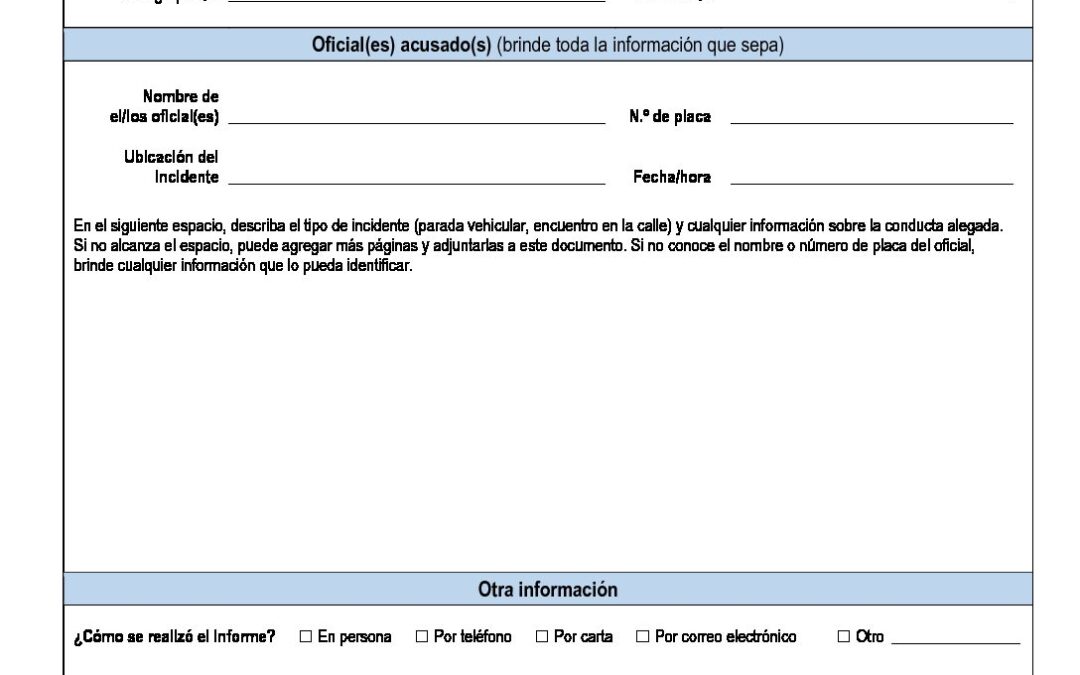Tick the 'Por teléfono' checkbox

(x=422, y=637)
